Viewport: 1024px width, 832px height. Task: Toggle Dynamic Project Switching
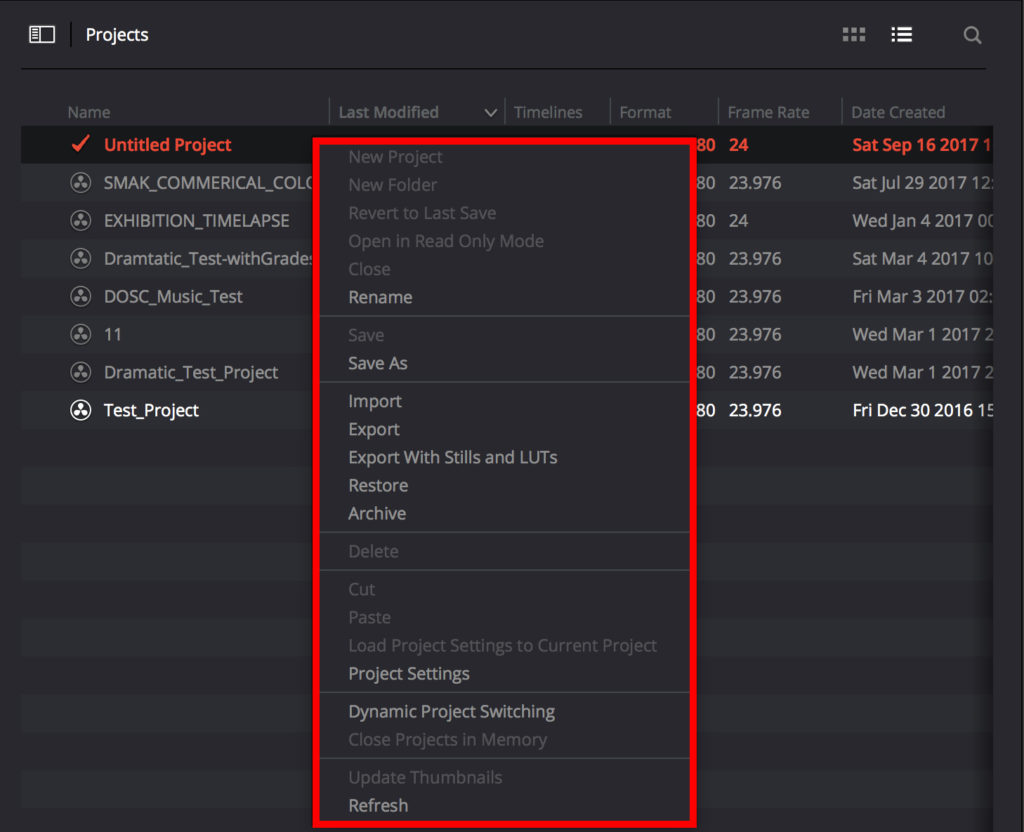451,711
